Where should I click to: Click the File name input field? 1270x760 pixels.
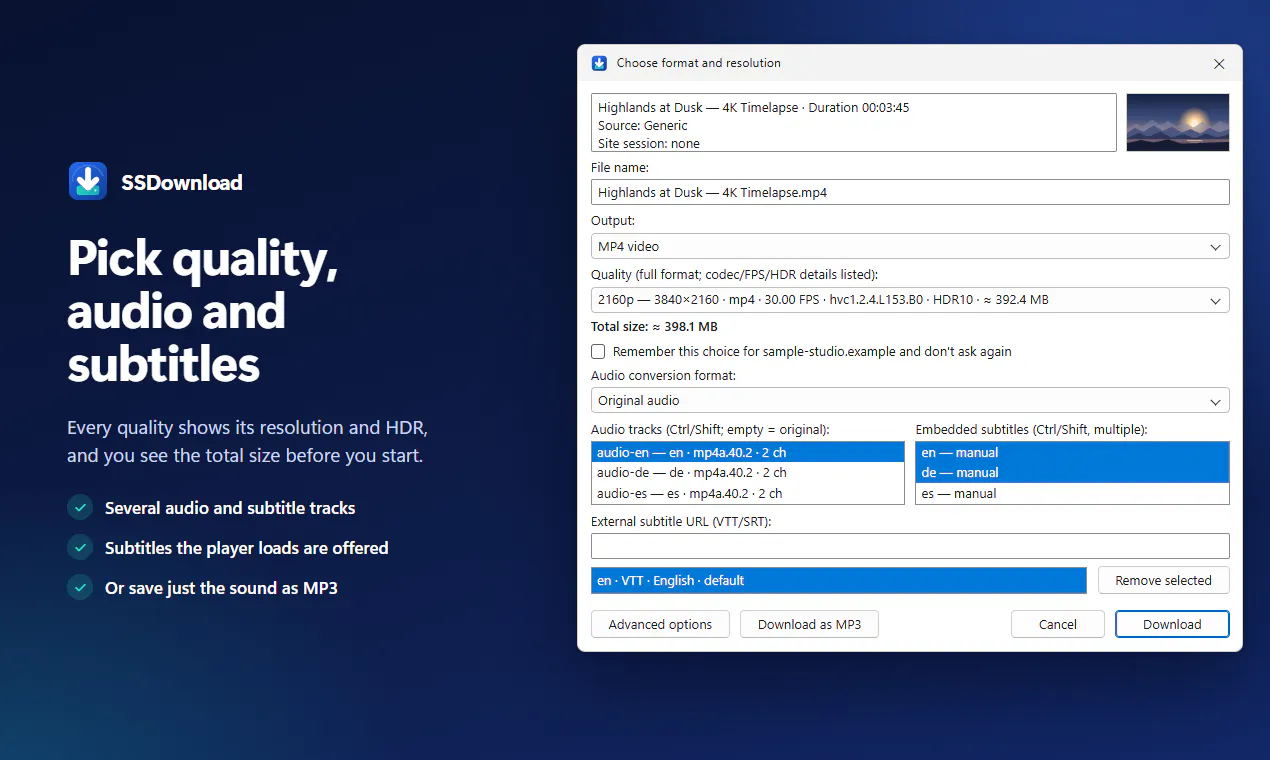[x=910, y=192]
